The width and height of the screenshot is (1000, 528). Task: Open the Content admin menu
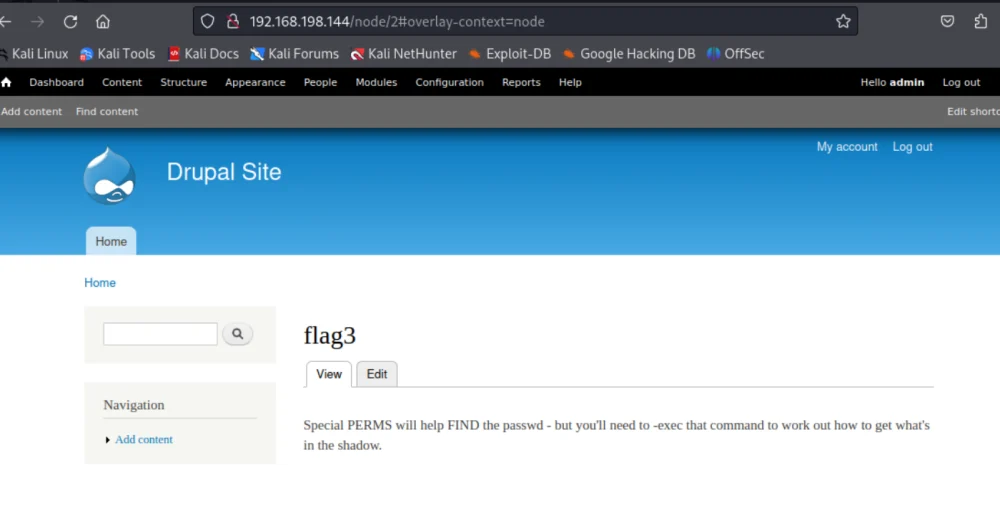[x=122, y=82]
